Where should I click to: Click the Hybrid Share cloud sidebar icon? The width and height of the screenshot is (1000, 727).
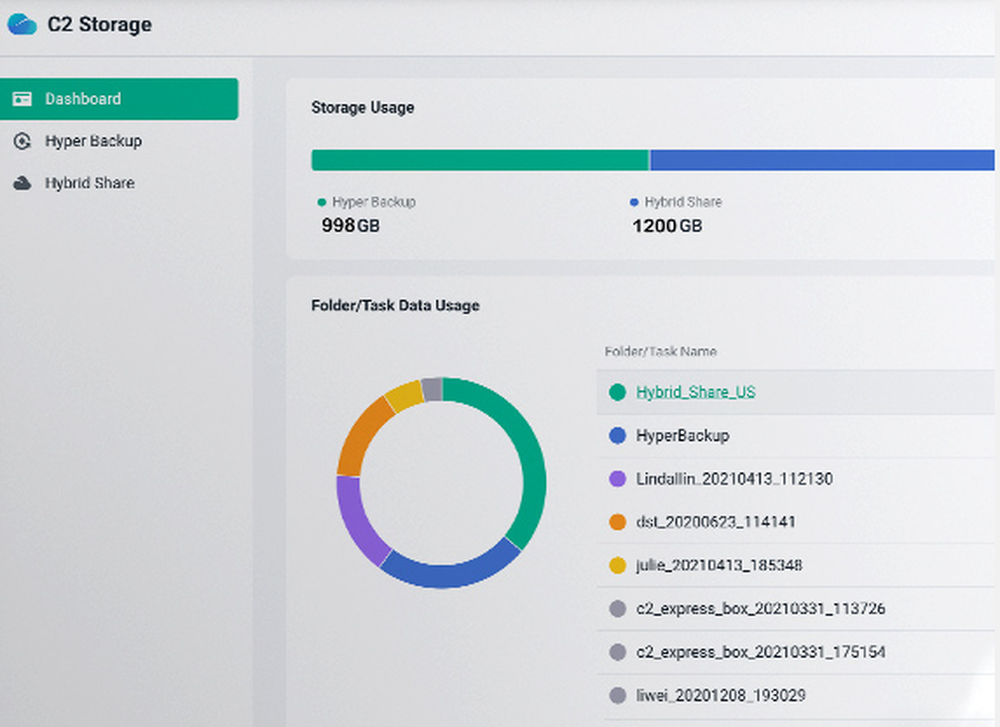22,184
